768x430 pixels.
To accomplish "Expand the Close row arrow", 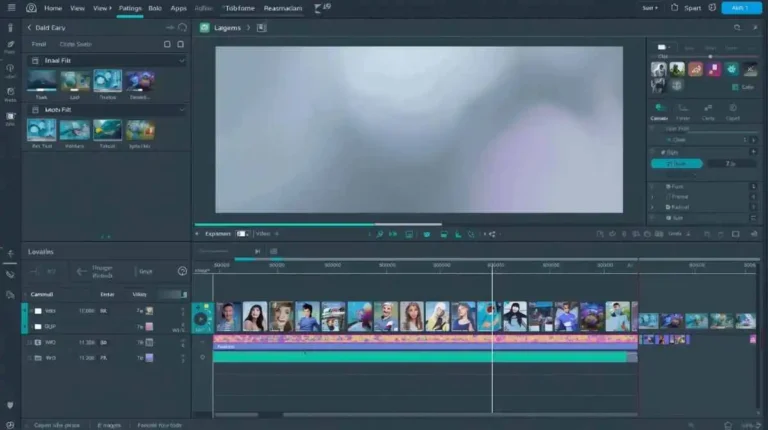I will pos(753,140).
